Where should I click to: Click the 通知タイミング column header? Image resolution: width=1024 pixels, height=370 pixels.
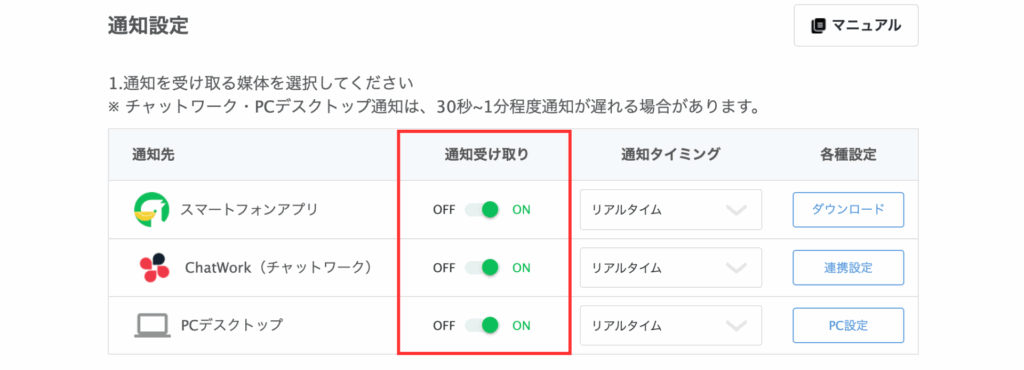pos(671,155)
